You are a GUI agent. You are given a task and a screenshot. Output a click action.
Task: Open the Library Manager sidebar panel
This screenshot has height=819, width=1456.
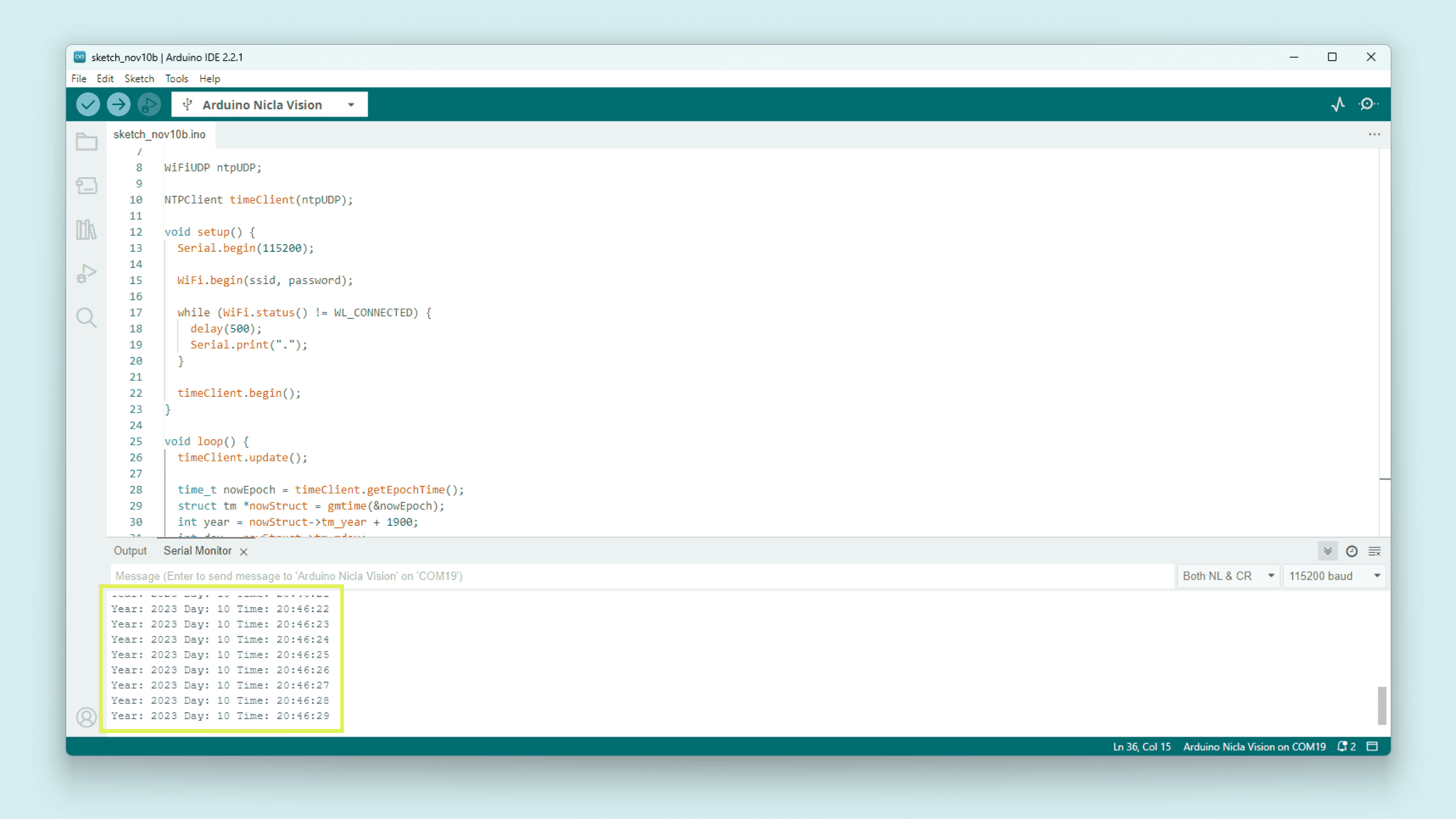86,230
